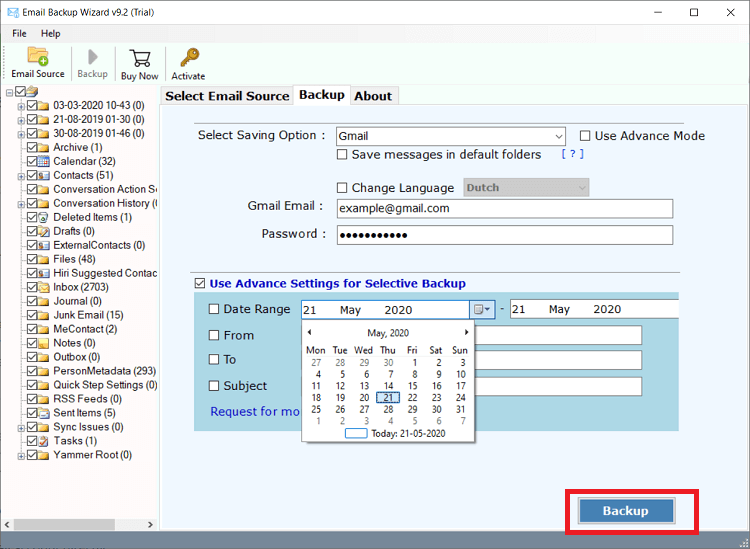Select Today: 21-05-2020 in calendar
Screen dimensions: 750x549
pyautogui.click(x=395, y=433)
